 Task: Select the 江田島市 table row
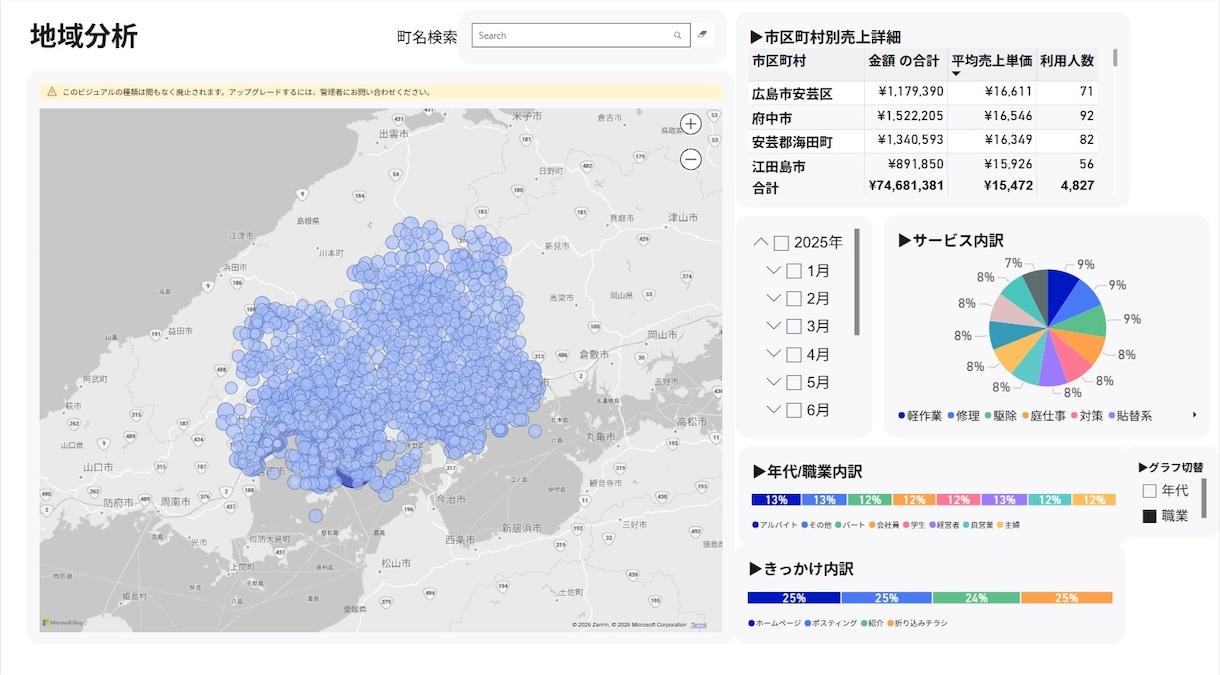[923, 165]
